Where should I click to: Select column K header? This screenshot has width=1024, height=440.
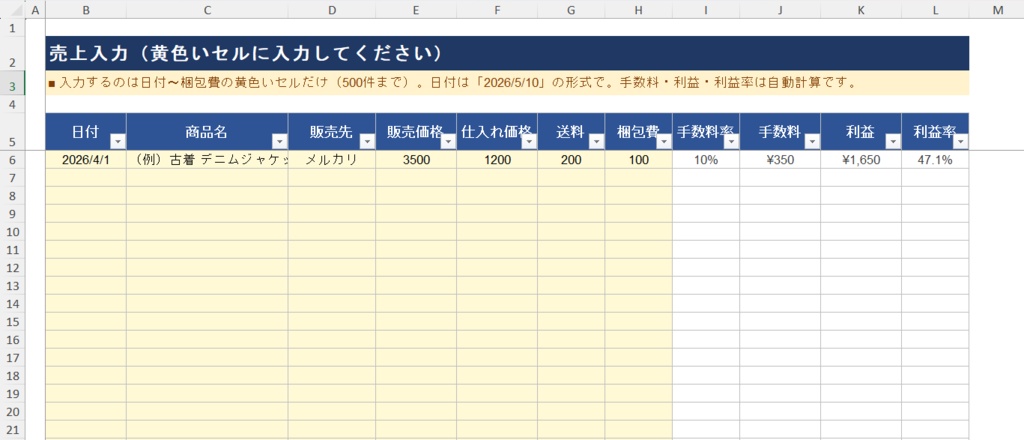[861, 9]
